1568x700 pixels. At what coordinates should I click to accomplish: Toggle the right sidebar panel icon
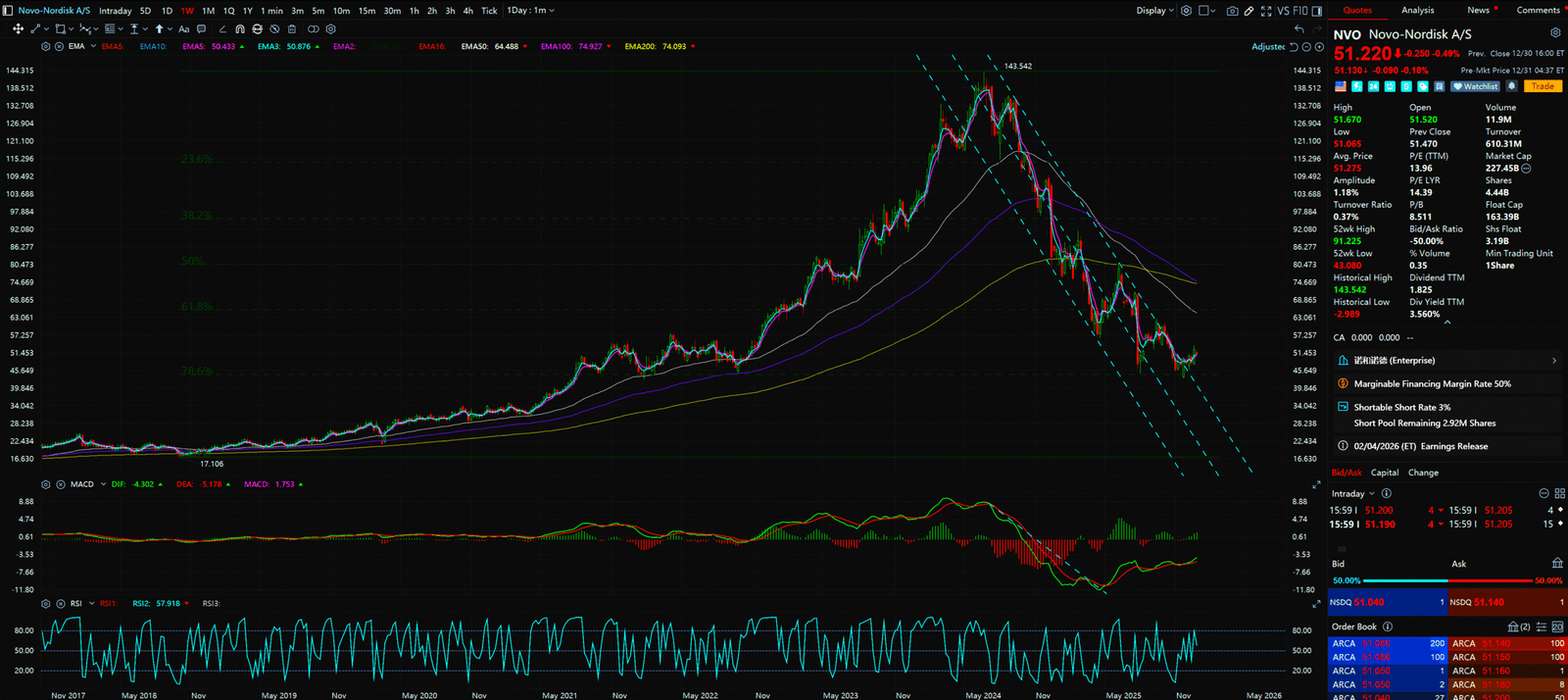coord(1316,11)
